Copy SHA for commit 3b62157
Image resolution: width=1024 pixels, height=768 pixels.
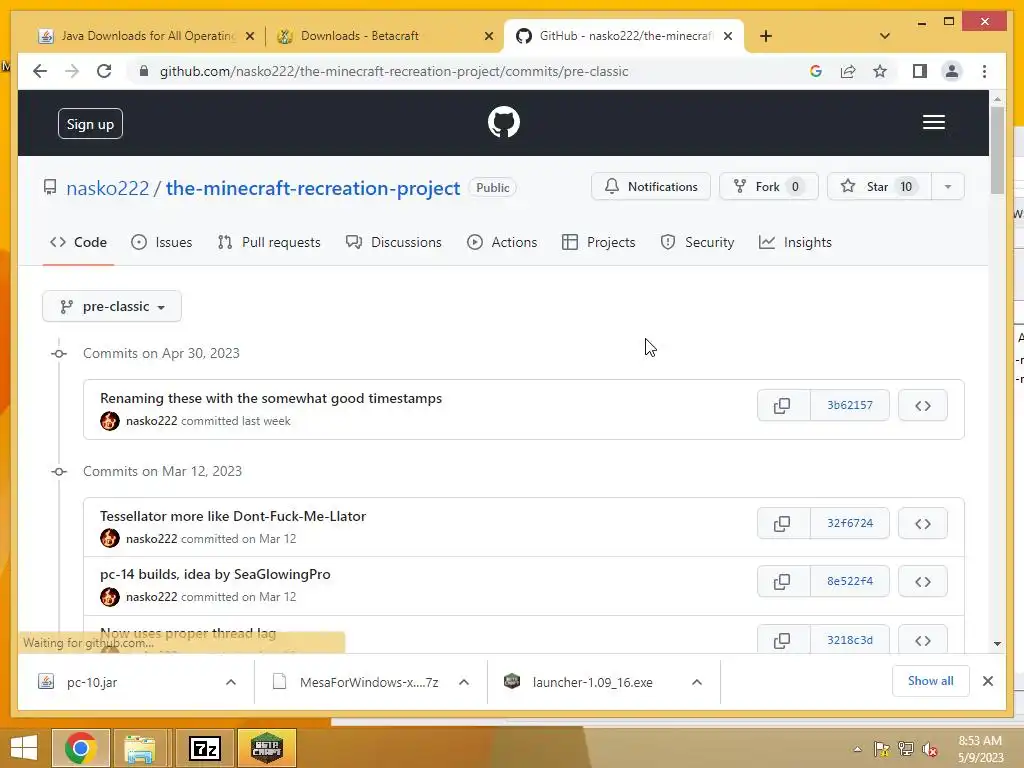pyautogui.click(x=782, y=406)
